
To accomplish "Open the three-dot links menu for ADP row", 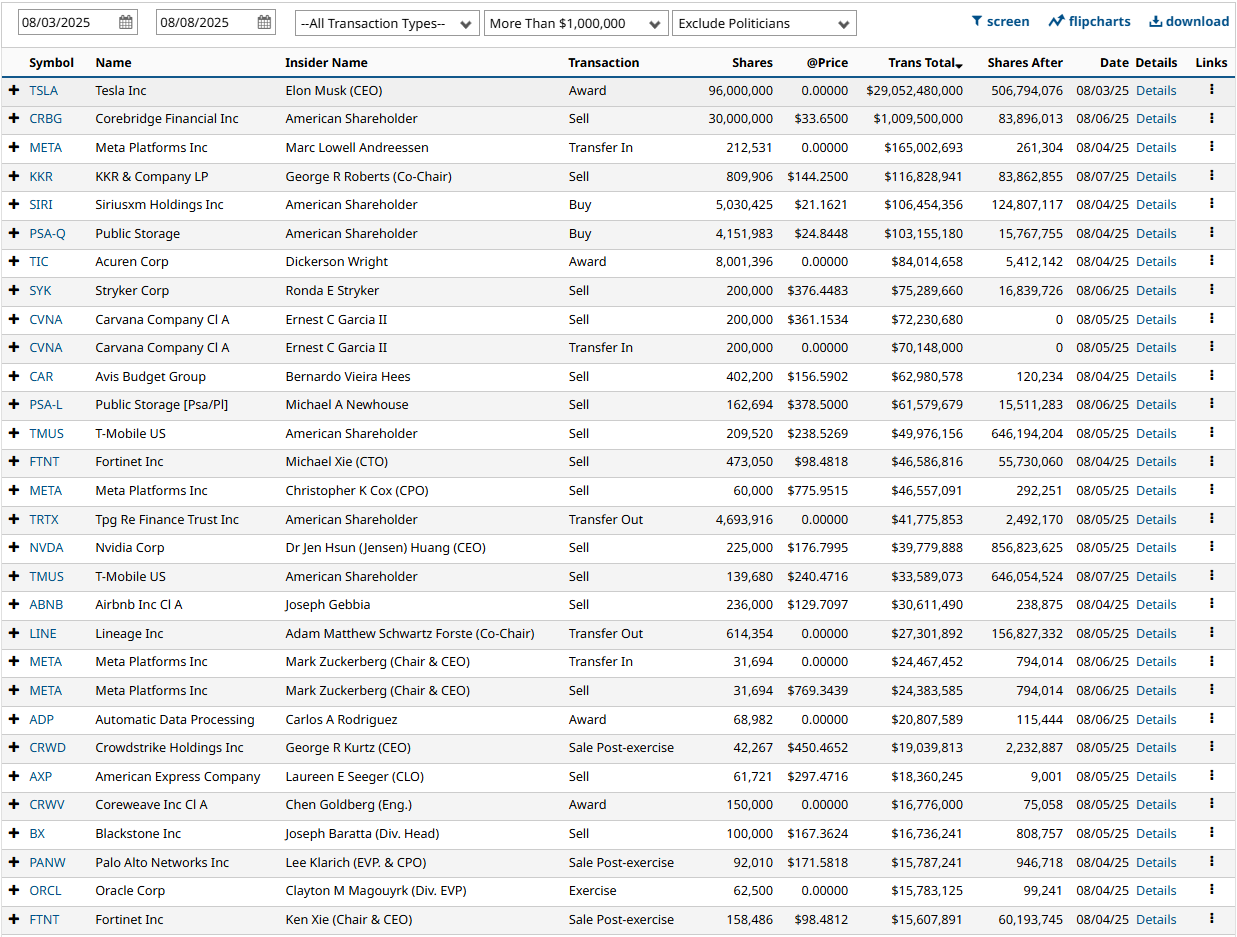I will pyautogui.click(x=1211, y=719).
